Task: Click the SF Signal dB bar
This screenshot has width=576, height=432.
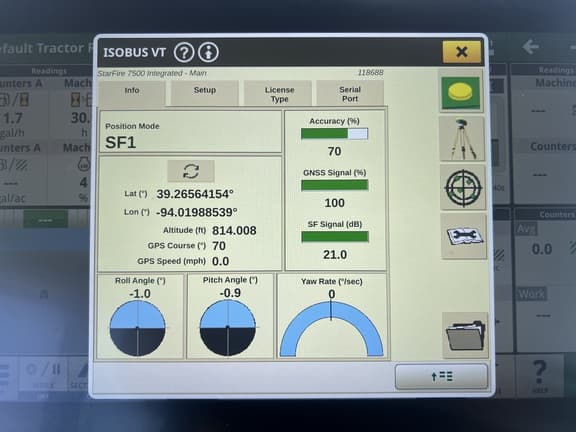Action: click(335, 237)
